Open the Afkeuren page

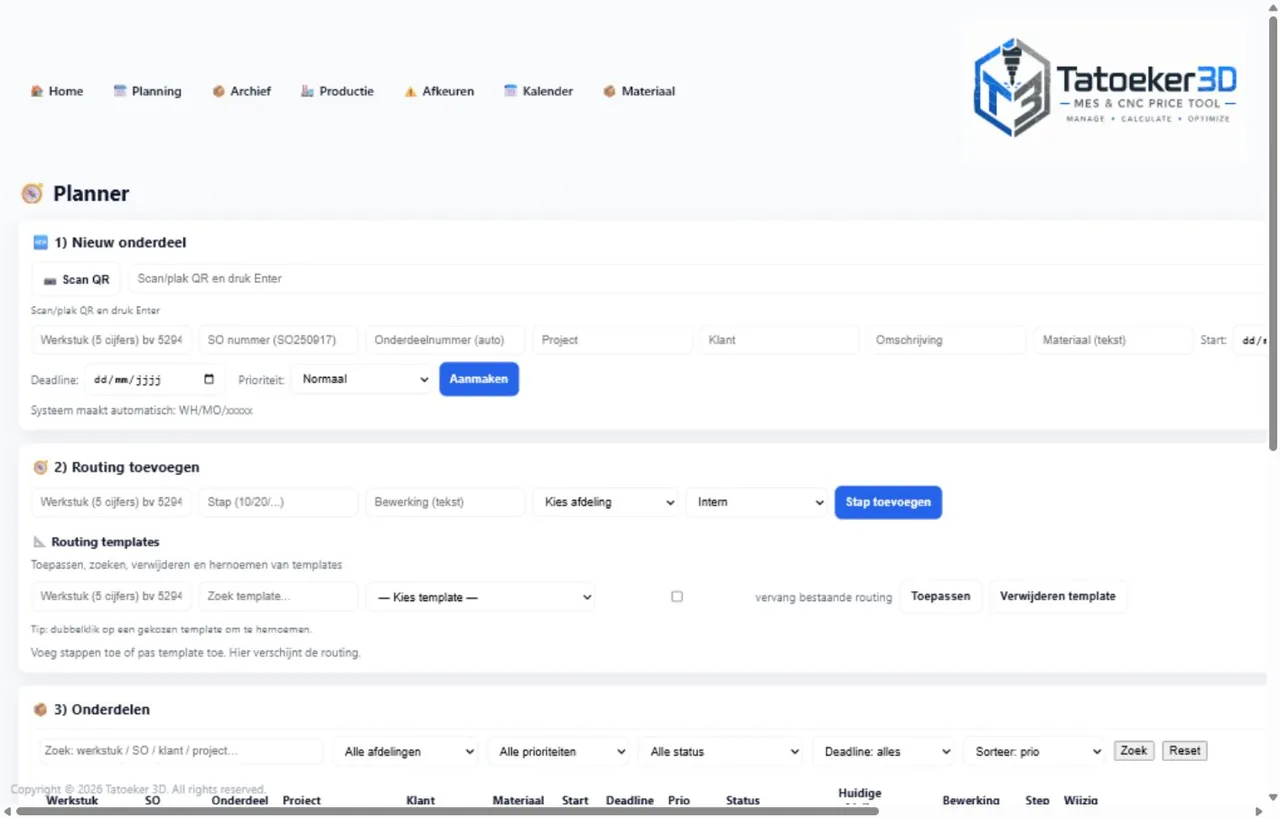(439, 91)
